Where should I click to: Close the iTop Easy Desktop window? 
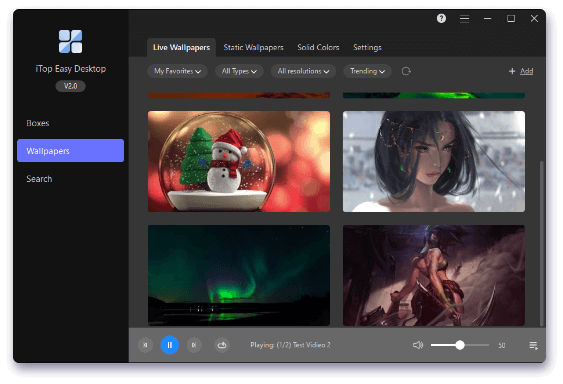(x=534, y=19)
